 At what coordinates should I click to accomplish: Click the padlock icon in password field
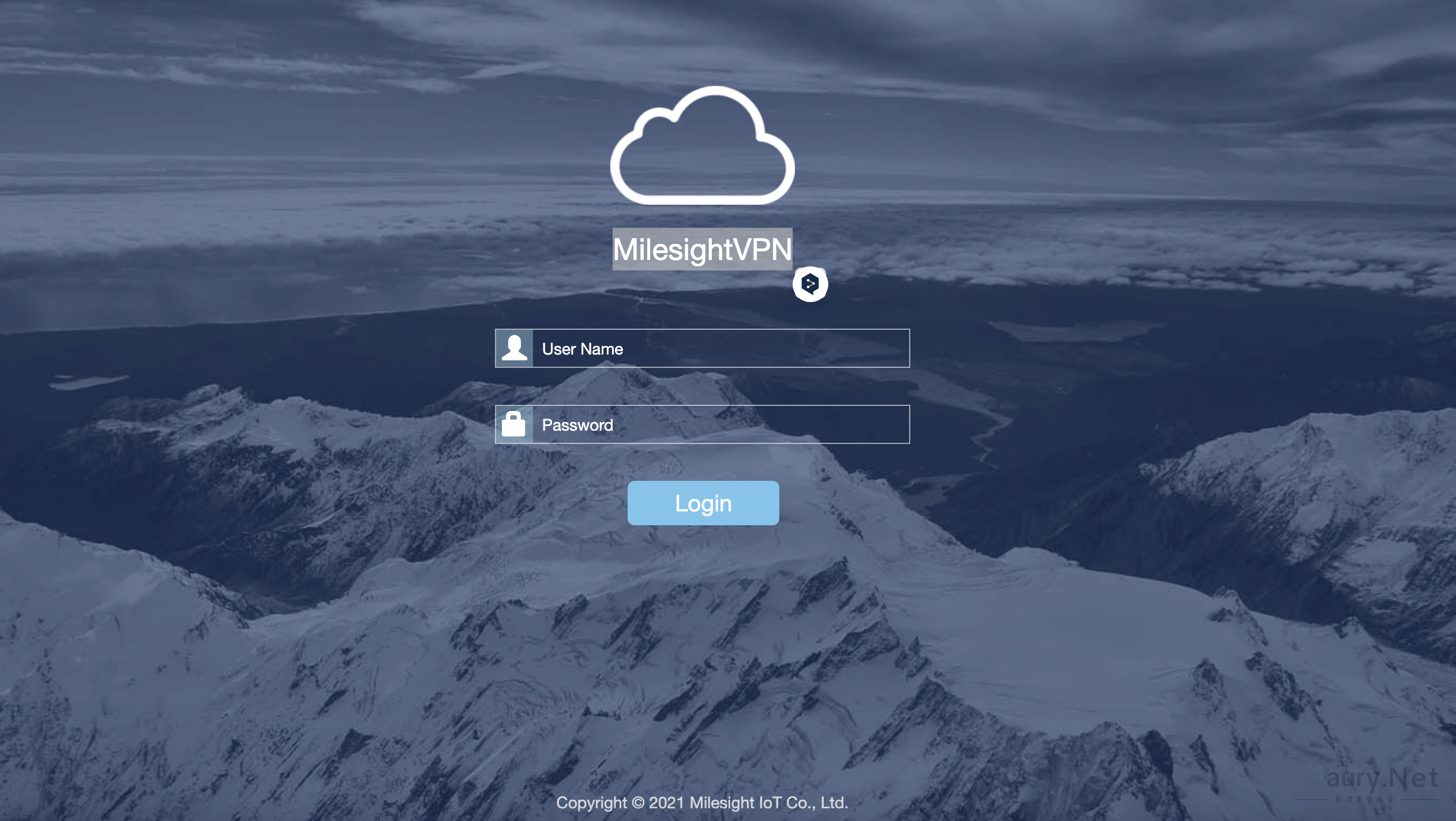coord(514,424)
